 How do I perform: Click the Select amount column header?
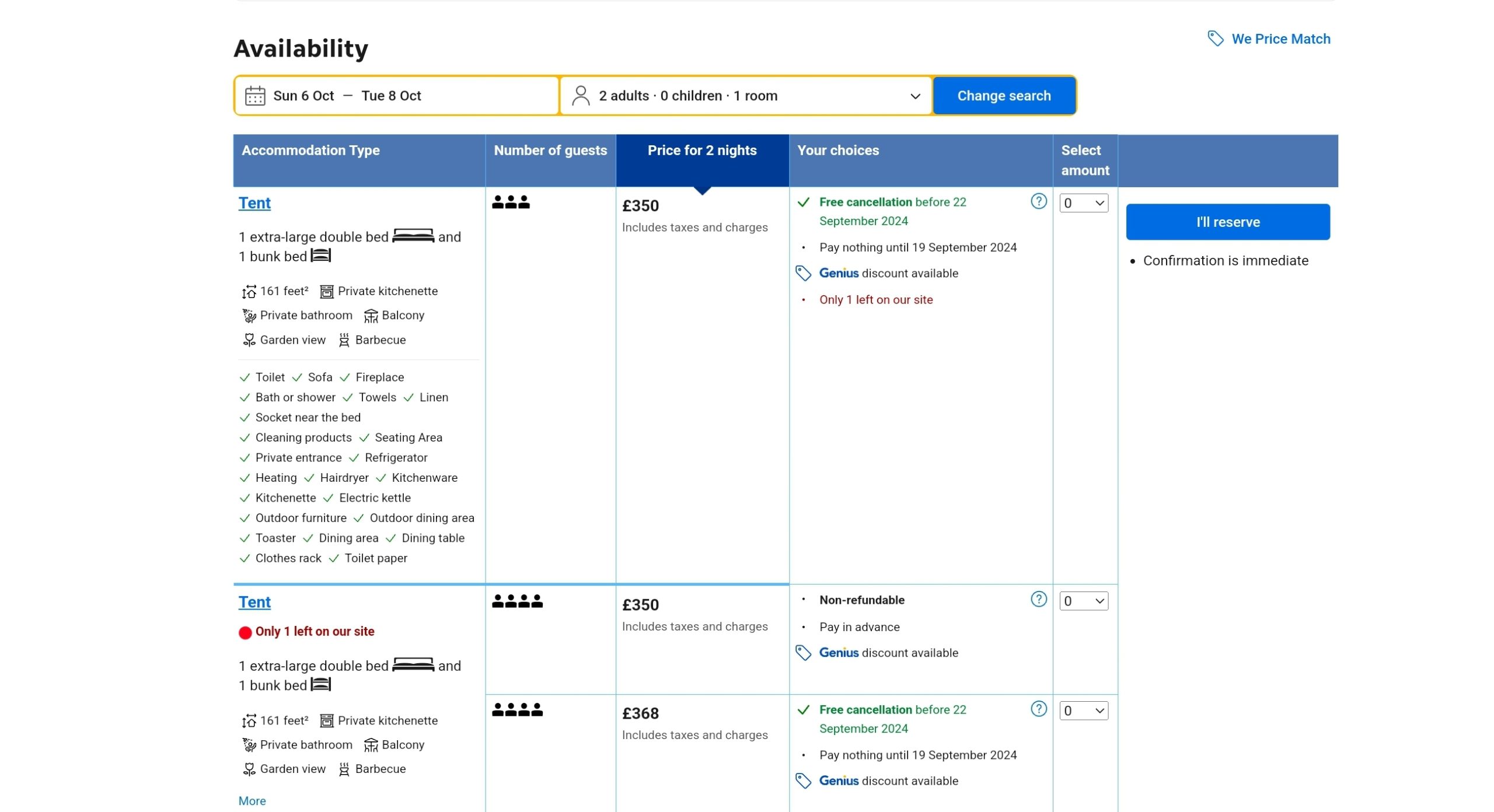coord(1085,160)
